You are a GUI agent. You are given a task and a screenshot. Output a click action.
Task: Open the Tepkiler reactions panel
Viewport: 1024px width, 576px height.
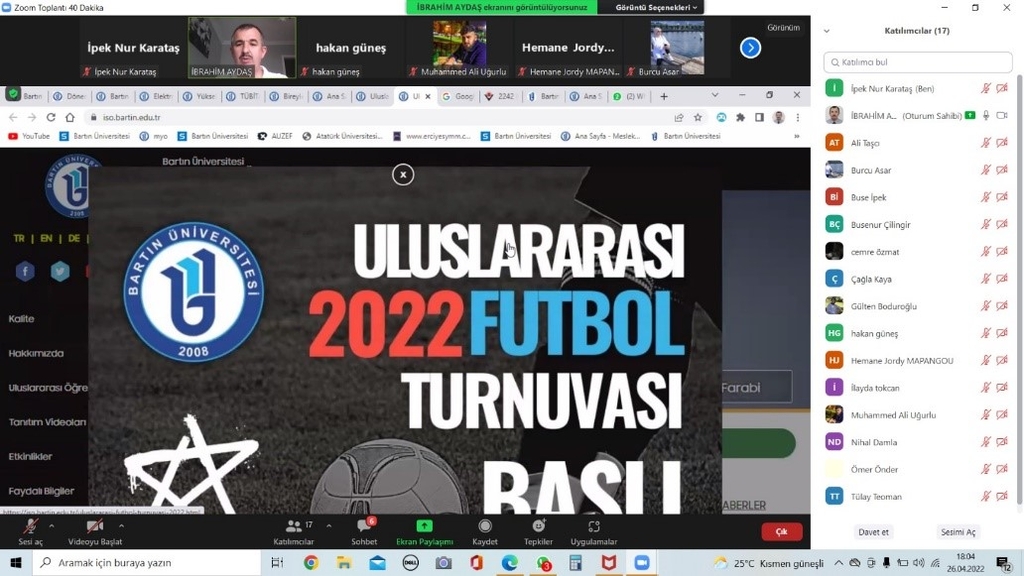pyautogui.click(x=538, y=527)
